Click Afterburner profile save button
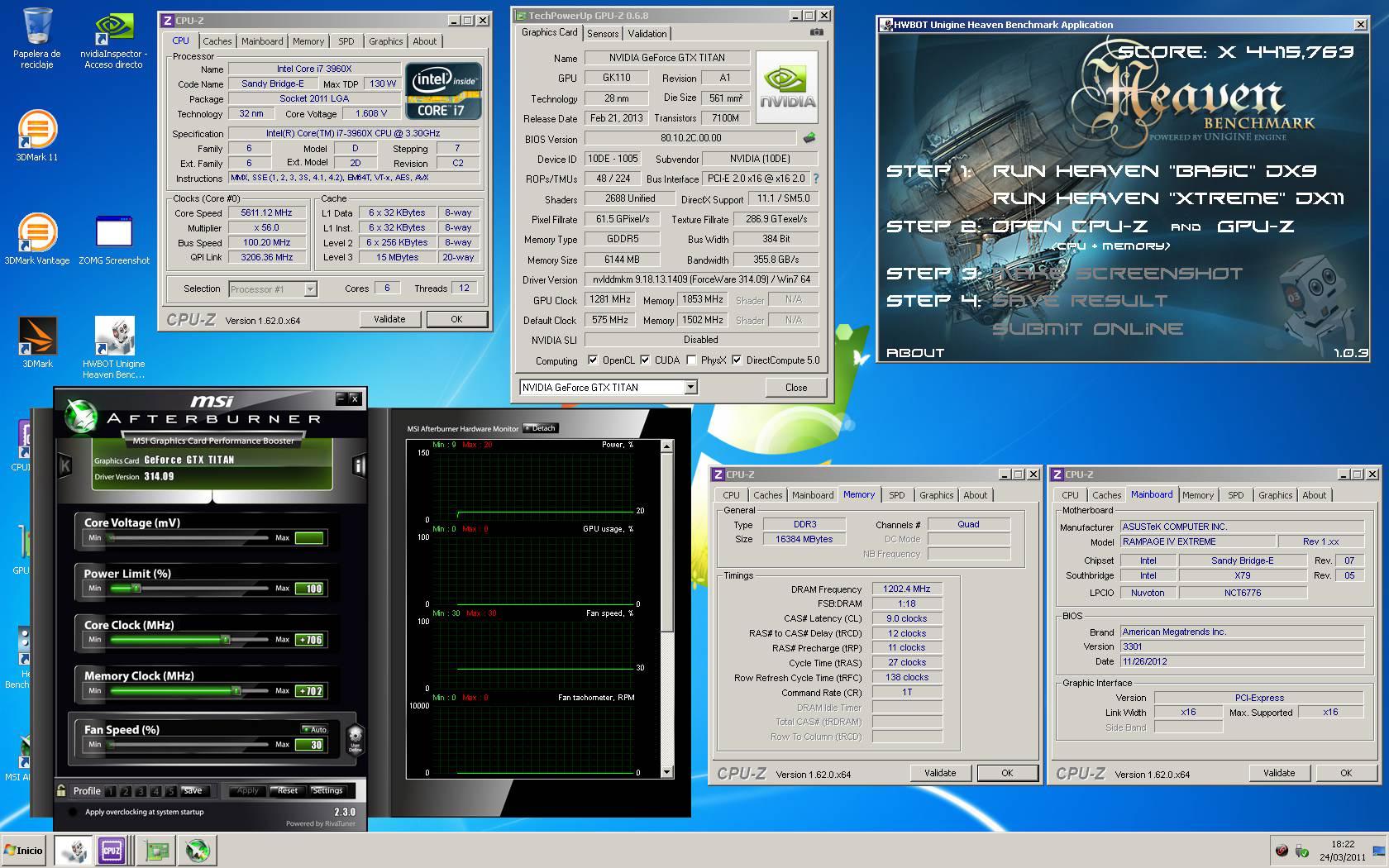Image resolution: width=1389 pixels, height=868 pixels. 193,791
